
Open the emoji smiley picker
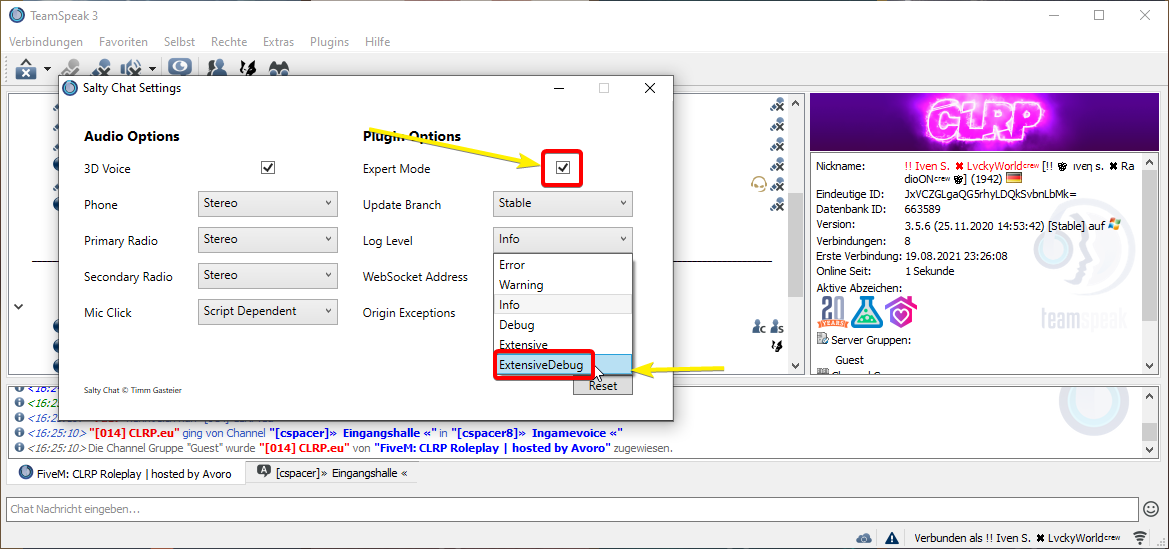pos(1151,509)
